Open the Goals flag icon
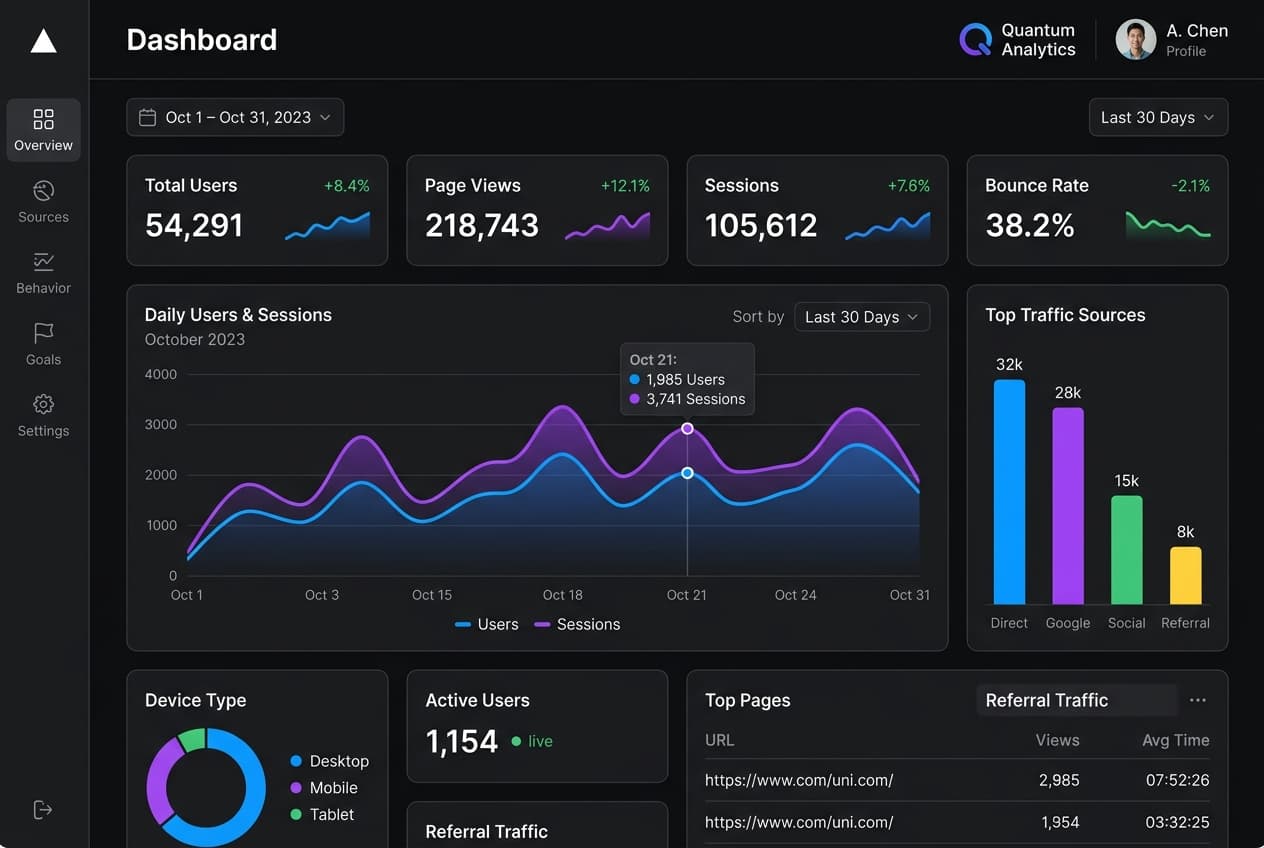Viewport: 1264px width, 848px height. pyautogui.click(x=43, y=333)
